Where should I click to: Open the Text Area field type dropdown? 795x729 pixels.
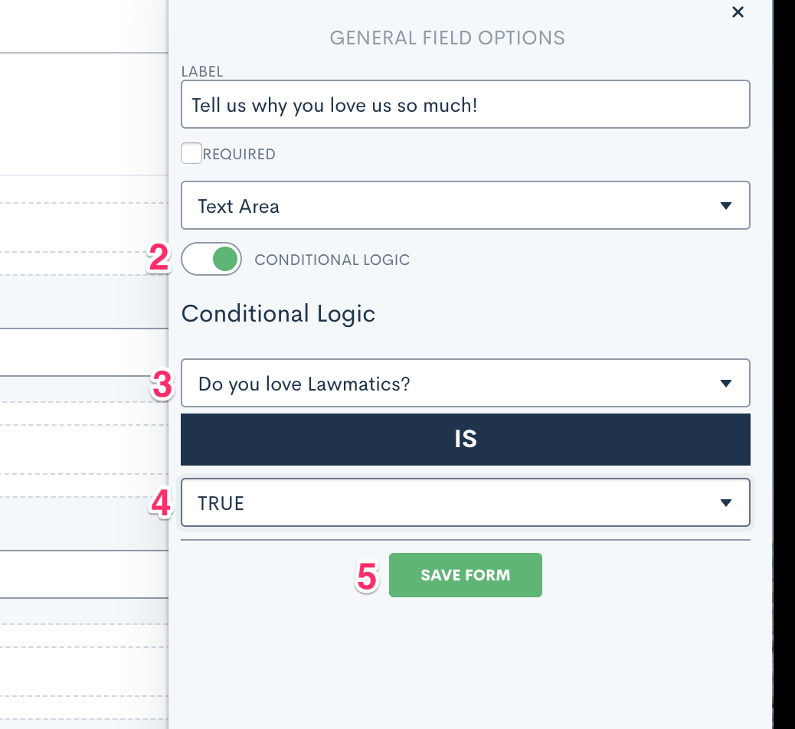coord(465,205)
